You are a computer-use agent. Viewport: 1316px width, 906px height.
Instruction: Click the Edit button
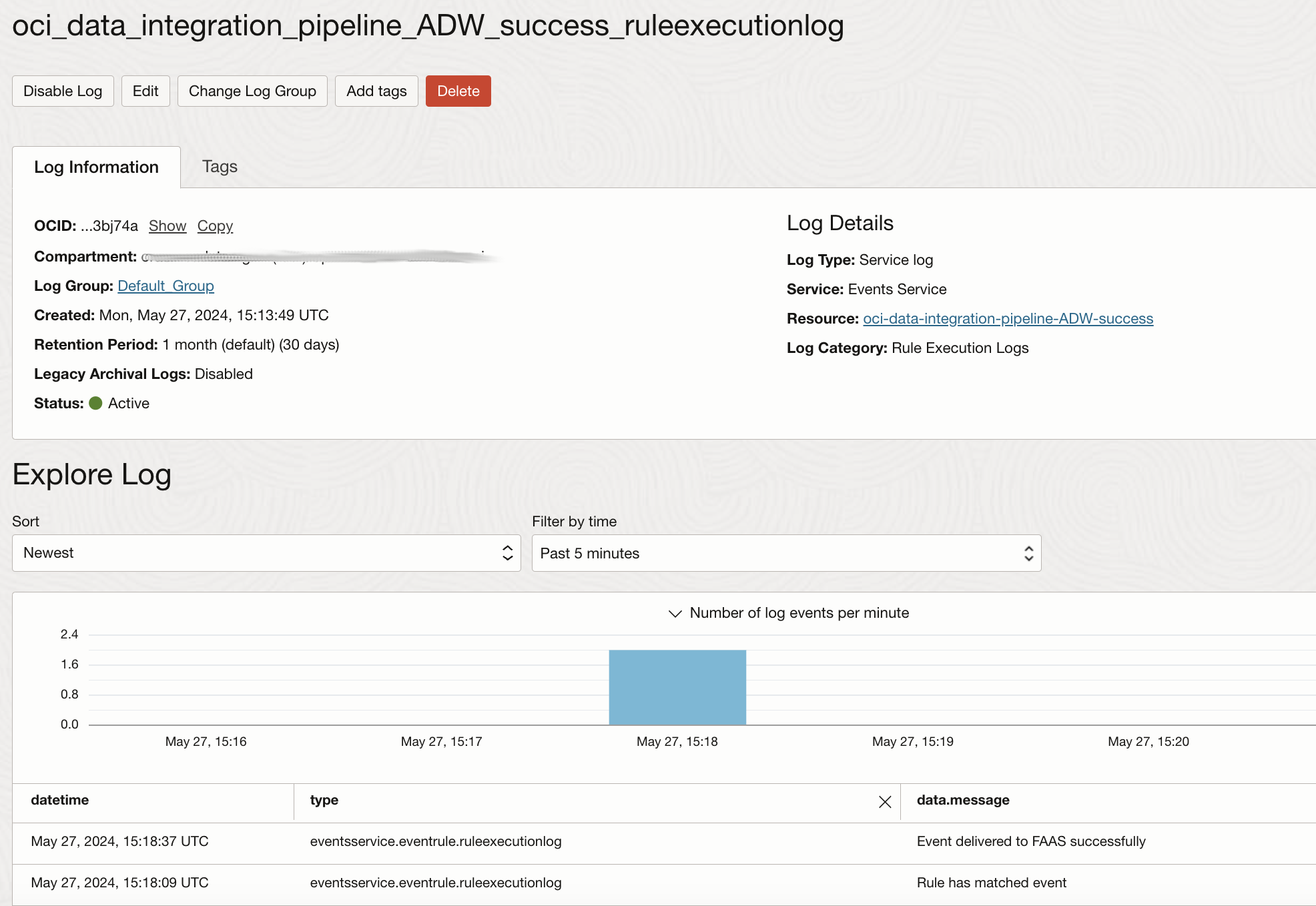pos(145,91)
